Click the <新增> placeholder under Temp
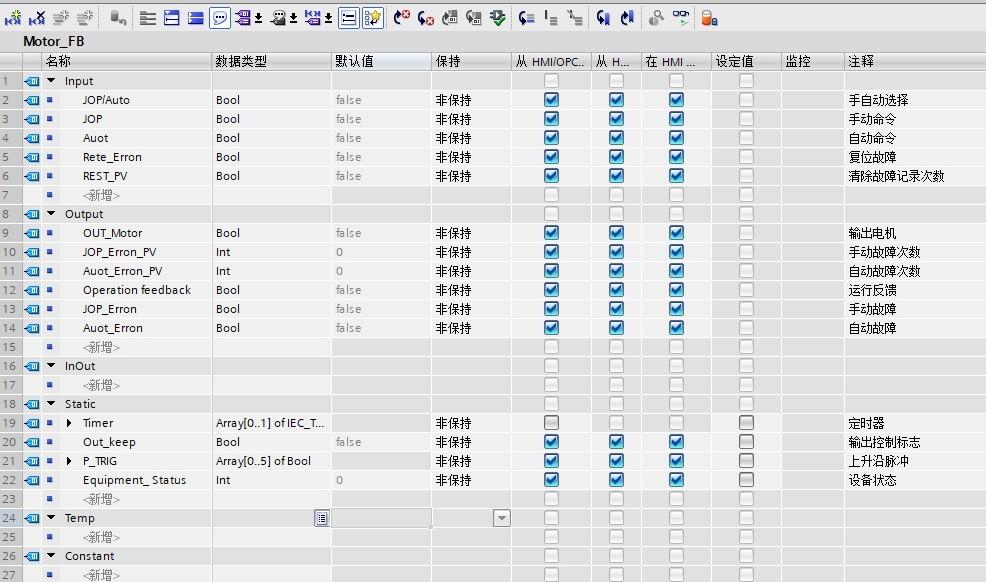 coord(101,537)
